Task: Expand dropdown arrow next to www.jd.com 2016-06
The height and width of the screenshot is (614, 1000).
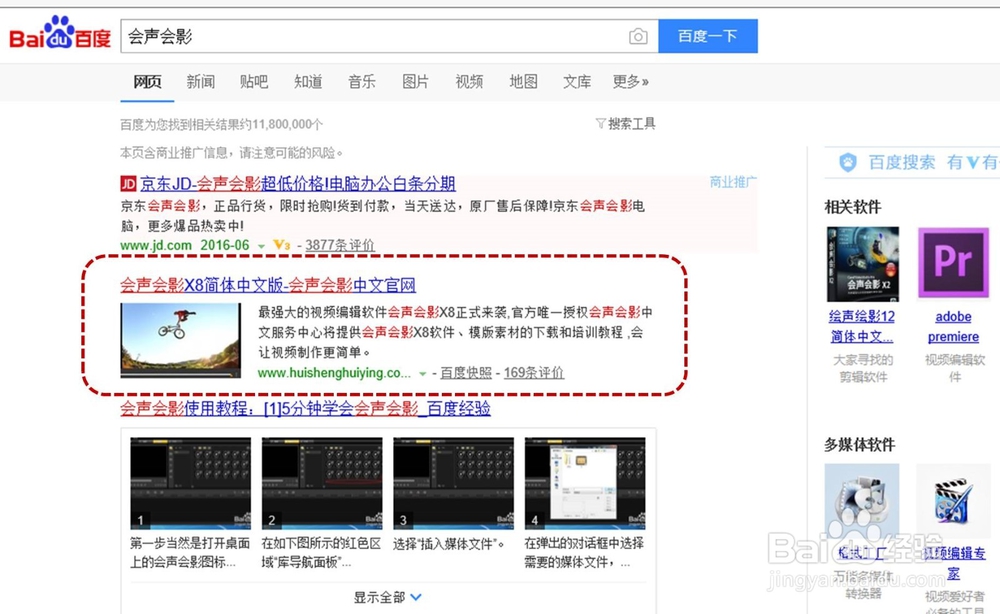Action: [261, 246]
